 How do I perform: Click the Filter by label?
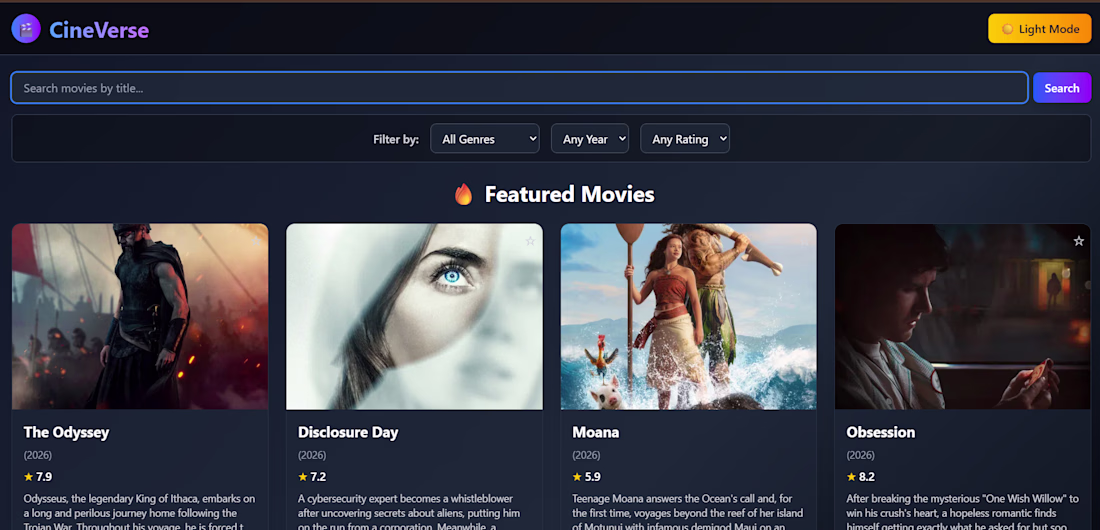396,139
